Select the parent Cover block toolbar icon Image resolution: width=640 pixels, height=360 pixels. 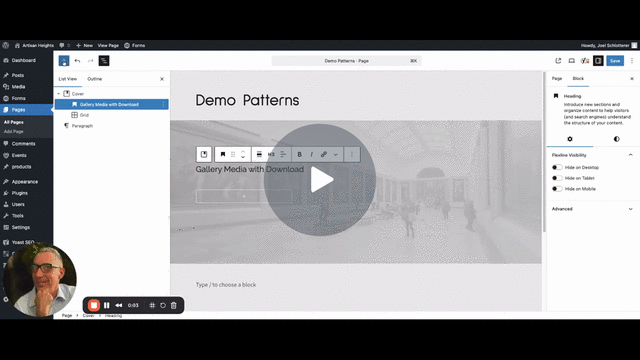pos(204,154)
